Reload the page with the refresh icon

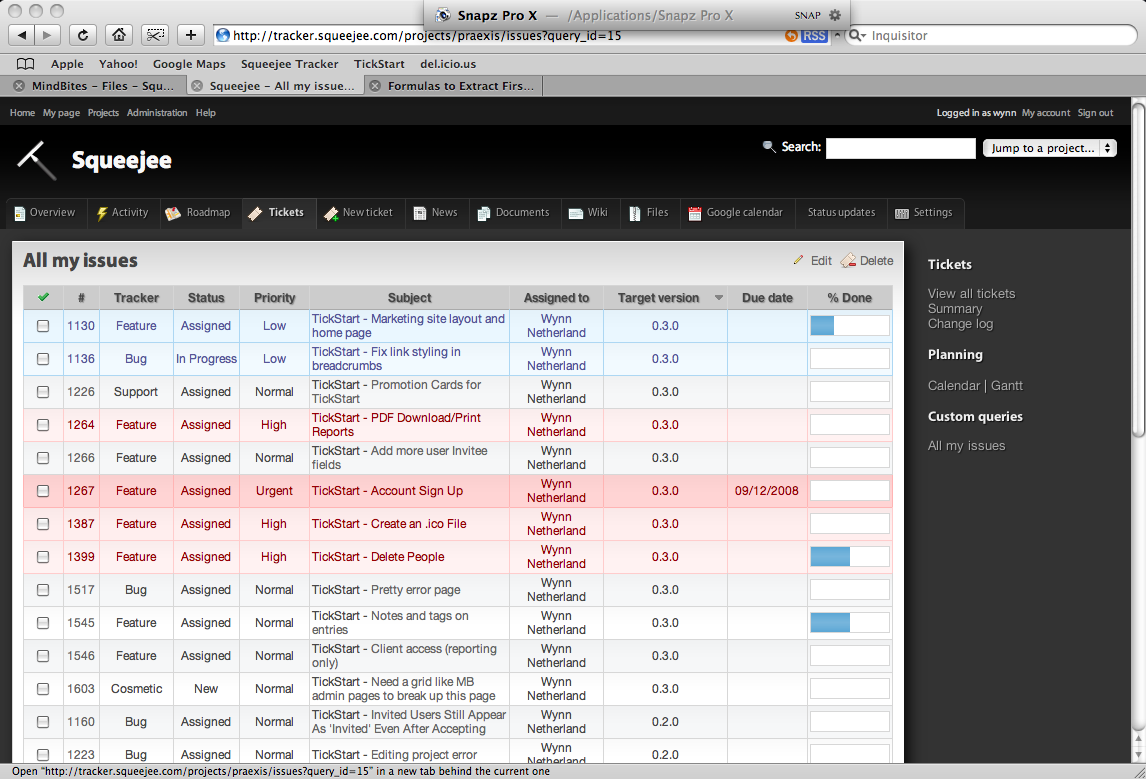(83, 34)
